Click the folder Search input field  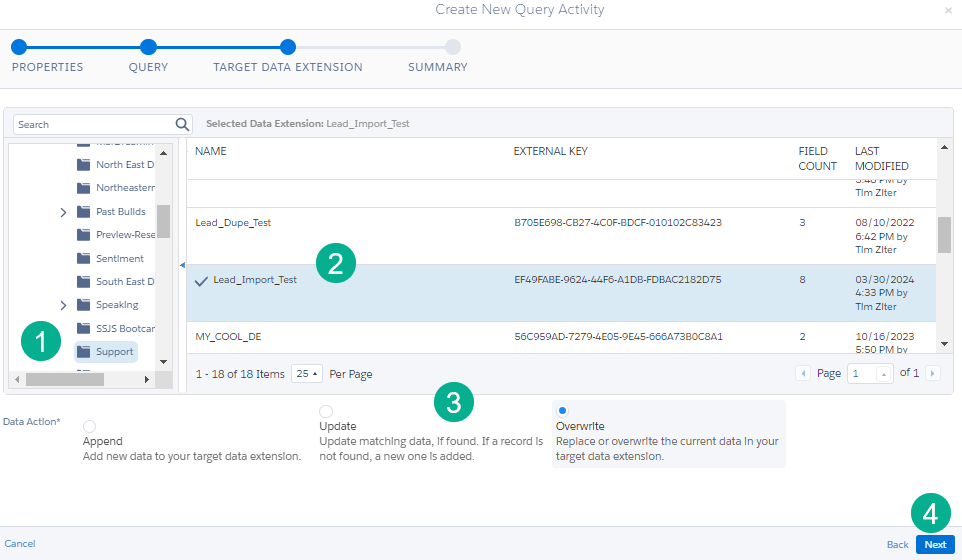click(x=93, y=125)
